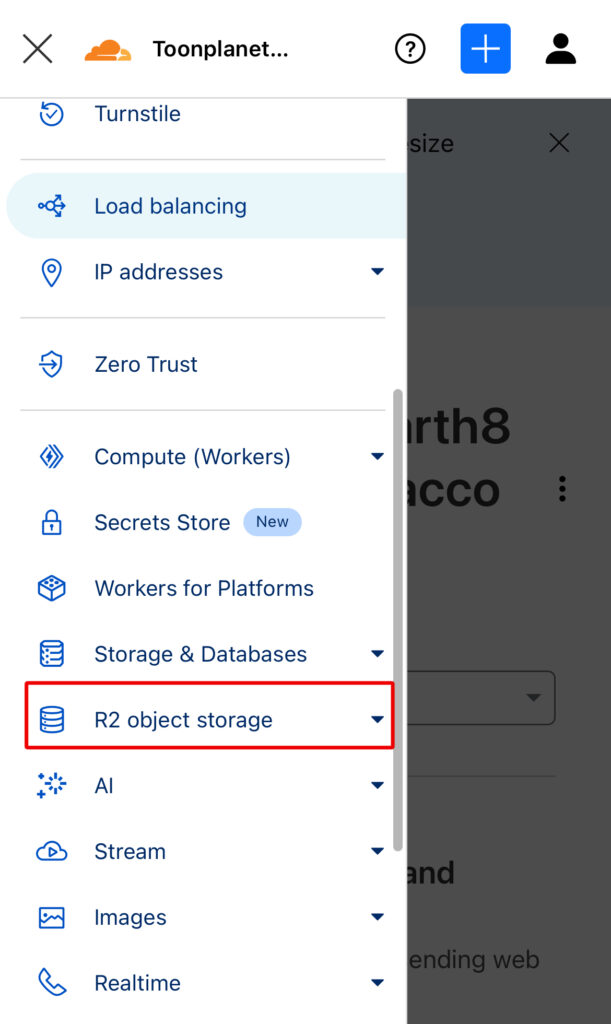
Task: Click the Secrets Store lock icon
Action: coord(51,523)
